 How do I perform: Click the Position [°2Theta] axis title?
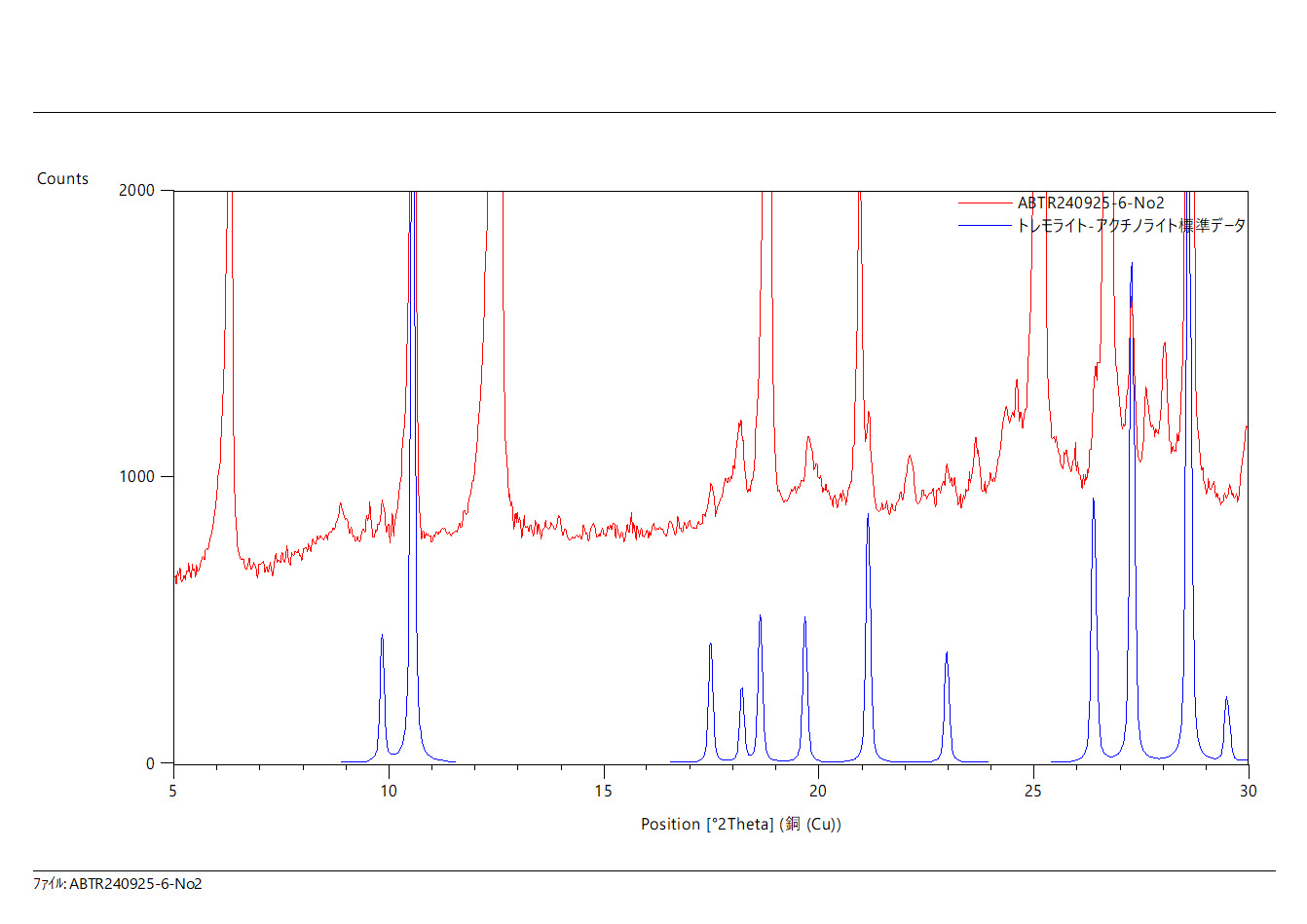pyautogui.click(x=740, y=824)
